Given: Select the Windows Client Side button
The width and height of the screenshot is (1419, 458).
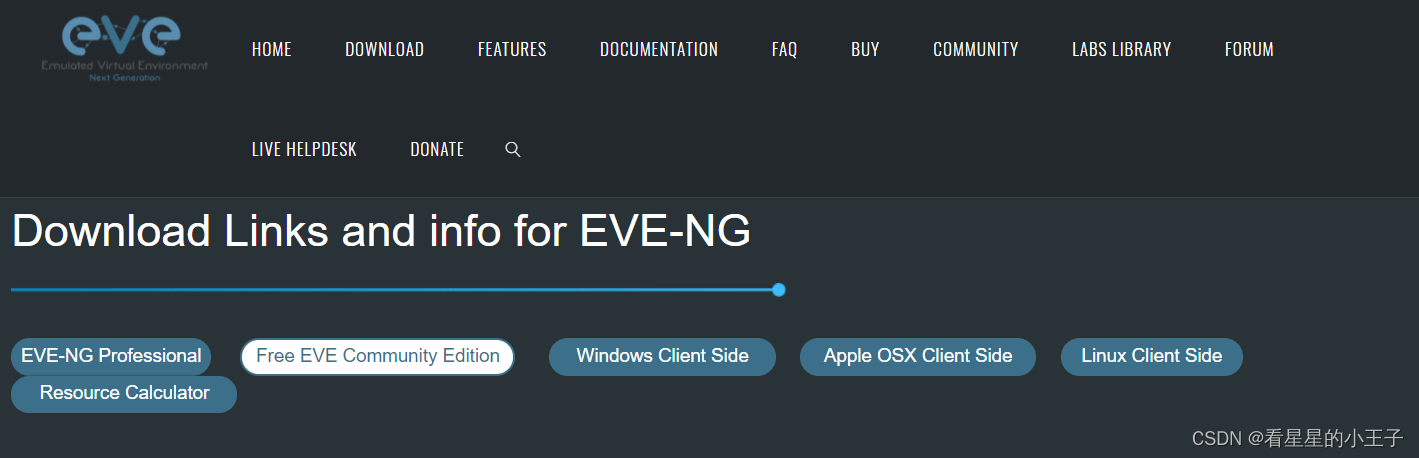Looking at the screenshot, I should (x=662, y=356).
